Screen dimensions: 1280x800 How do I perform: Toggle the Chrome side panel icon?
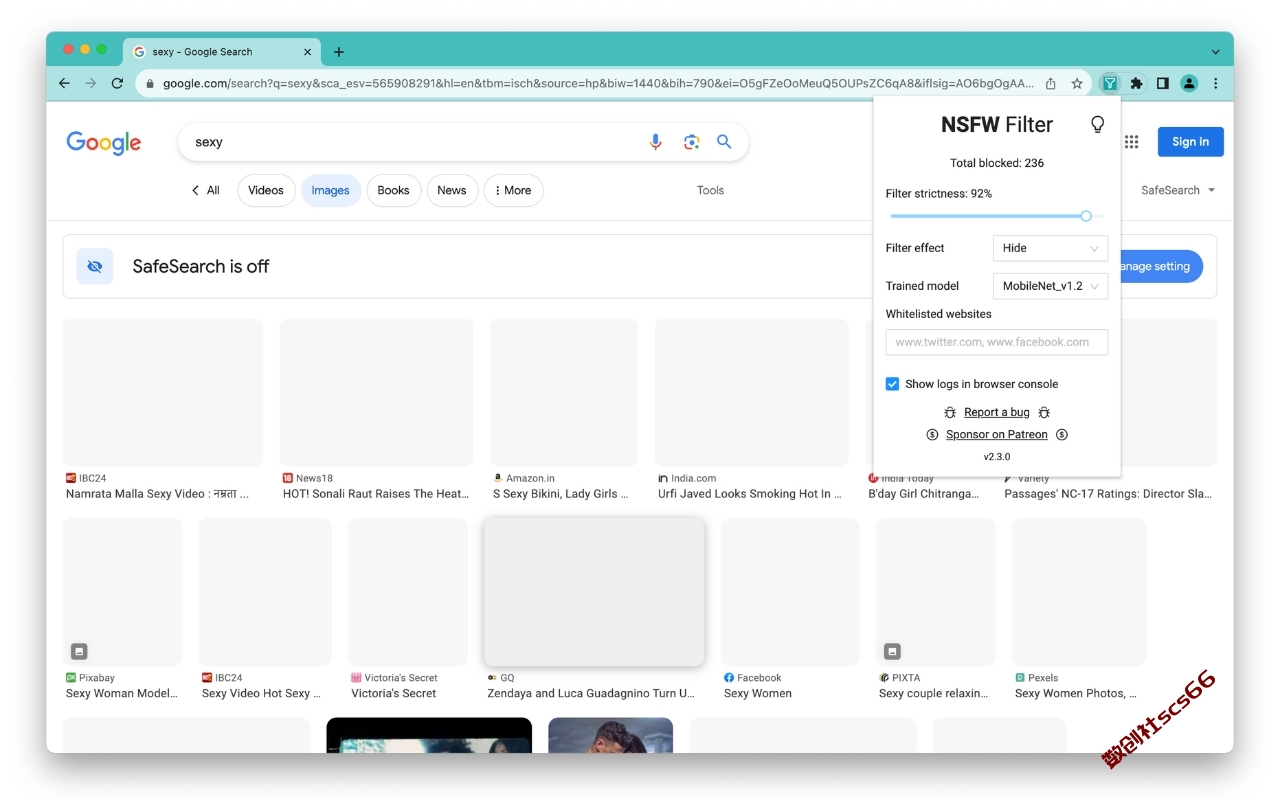1162,84
